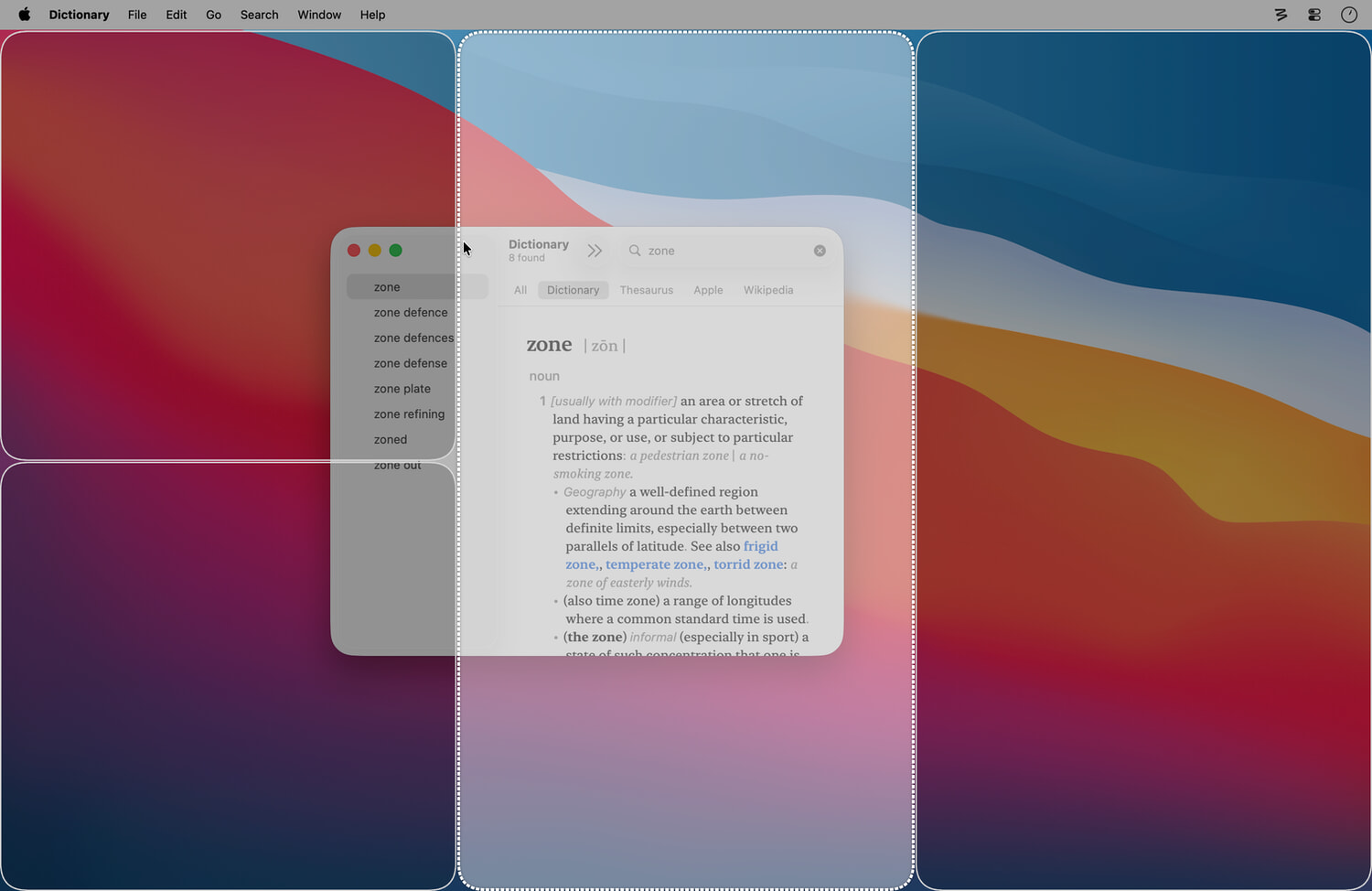Zoom the Dictionary window with the green button

396,251
